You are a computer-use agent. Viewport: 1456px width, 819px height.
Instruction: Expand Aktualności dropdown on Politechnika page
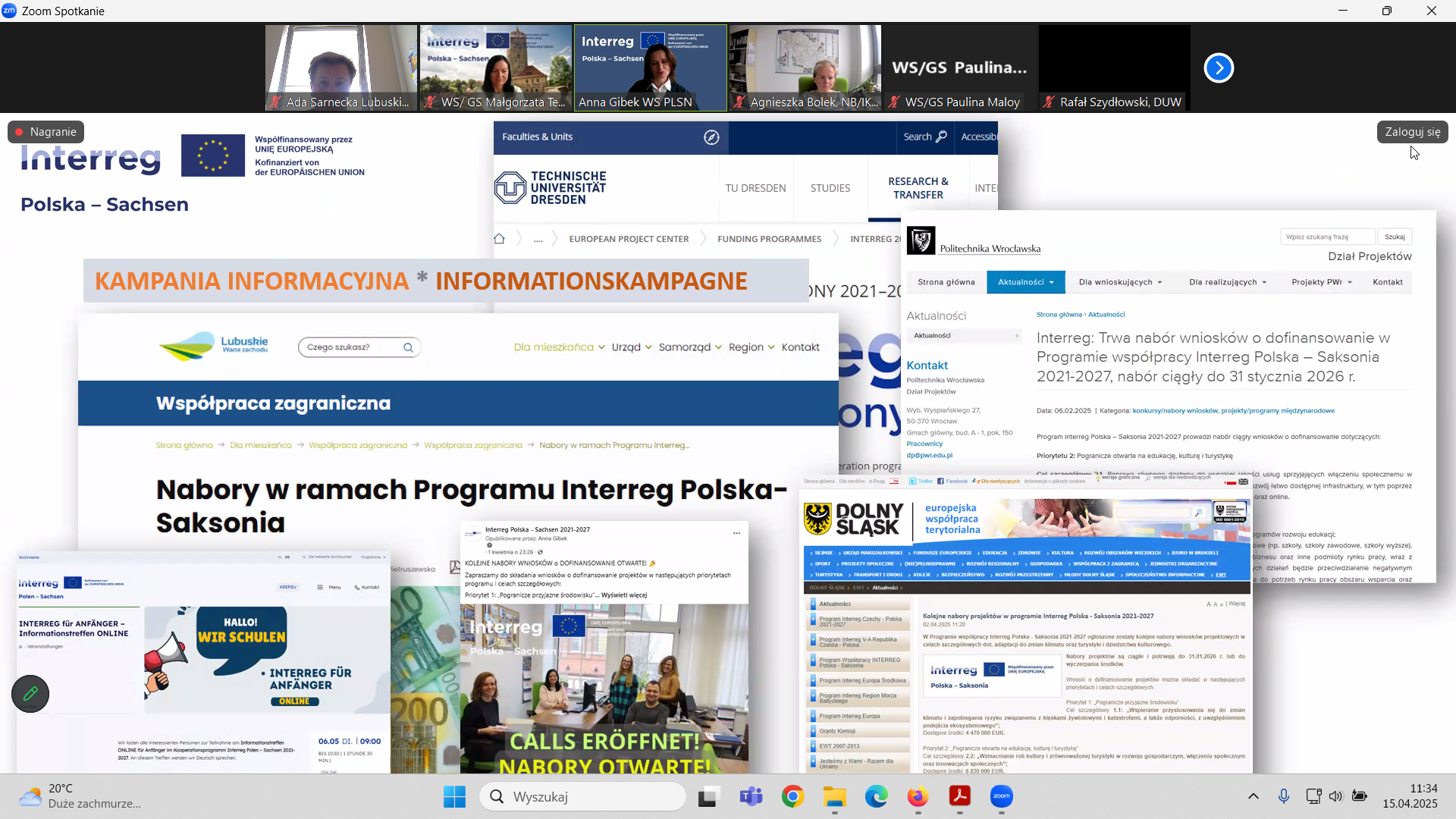pyautogui.click(x=1026, y=282)
